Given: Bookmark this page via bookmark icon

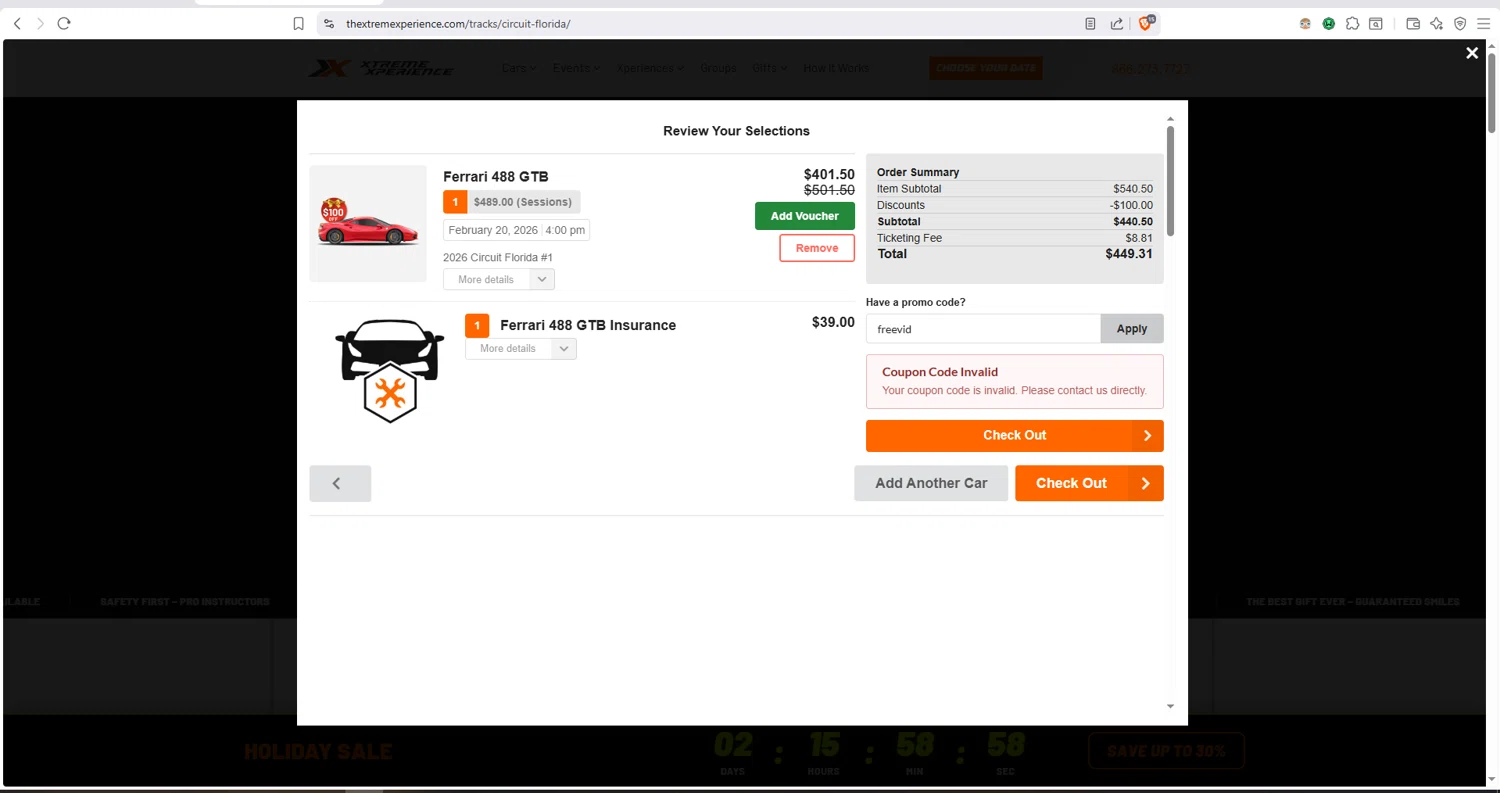Looking at the screenshot, I should click(x=298, y=23).
